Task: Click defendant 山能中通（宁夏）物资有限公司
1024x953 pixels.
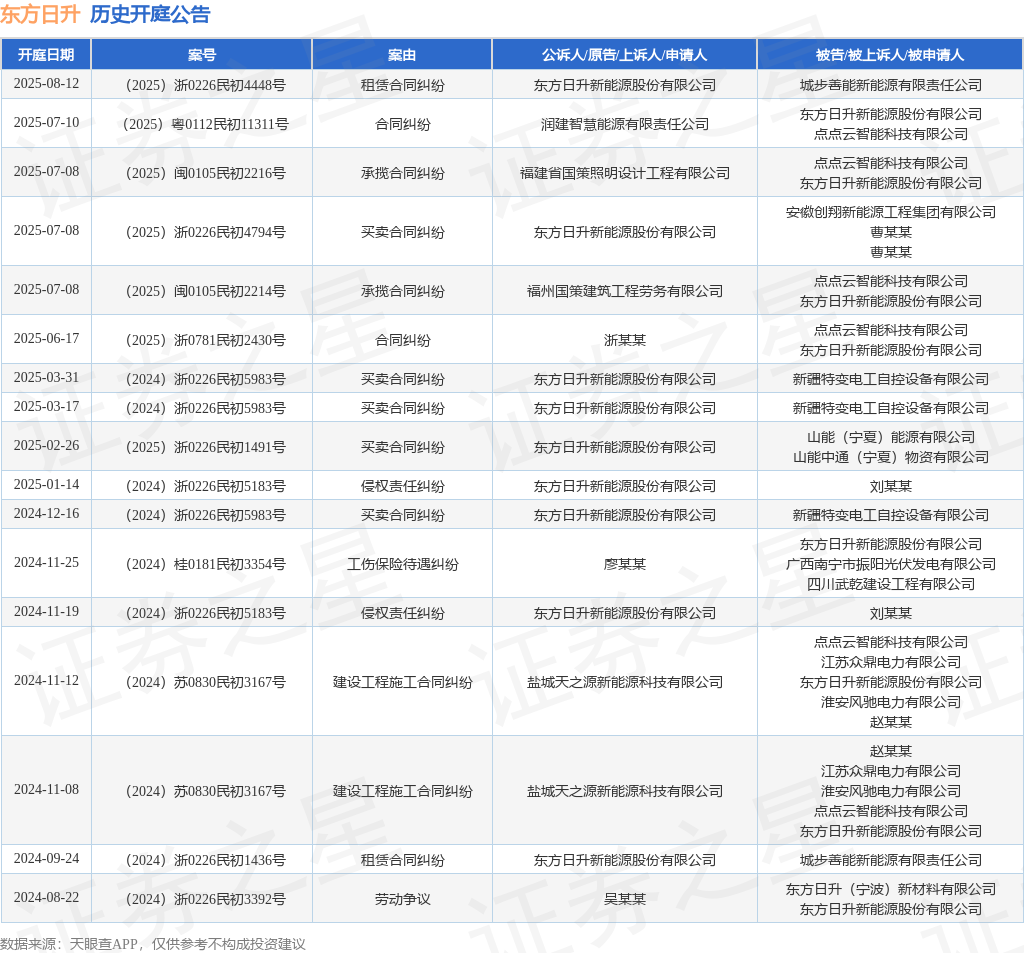Action: [891, 457]
